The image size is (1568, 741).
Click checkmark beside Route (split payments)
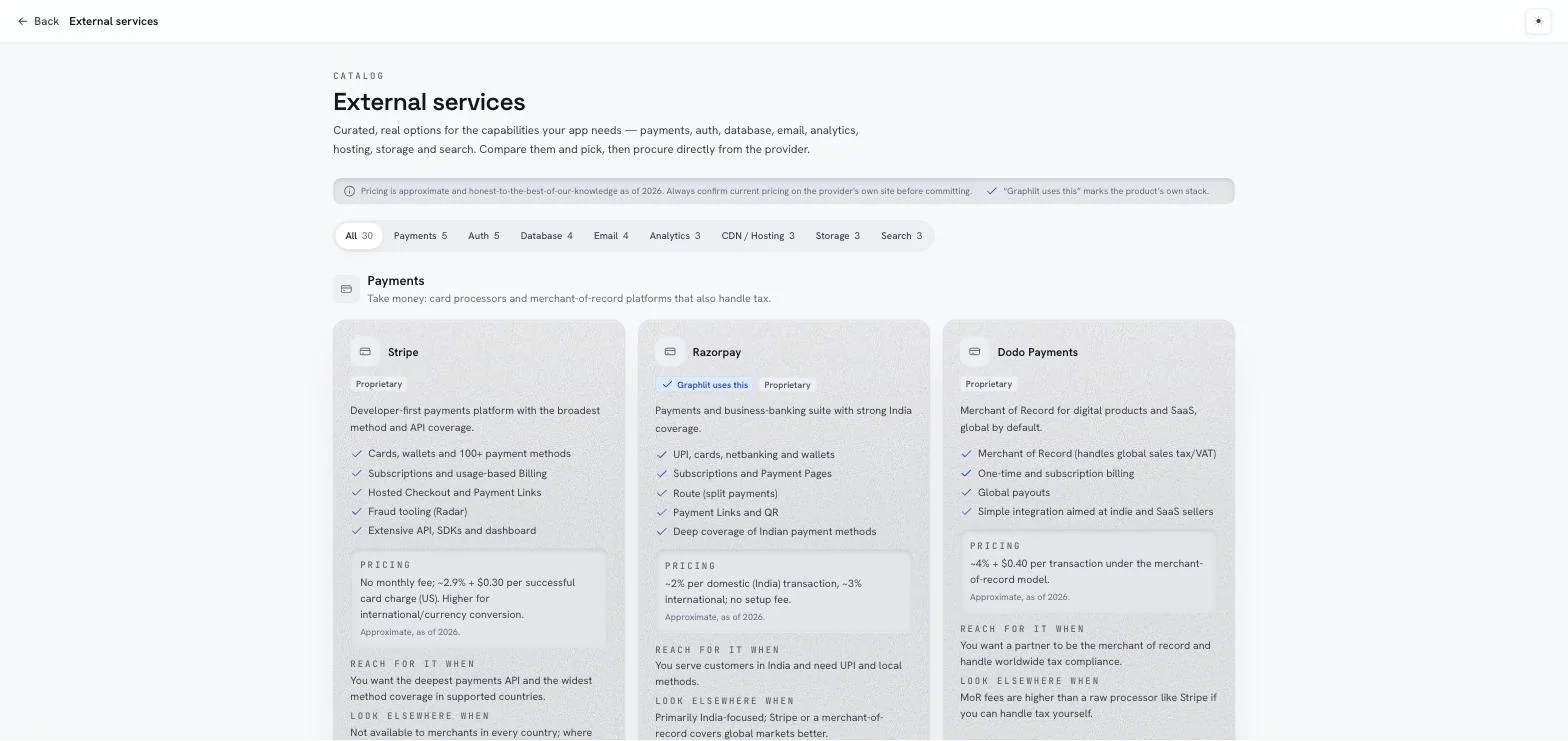pyautogui.click(x=661, y=494)
